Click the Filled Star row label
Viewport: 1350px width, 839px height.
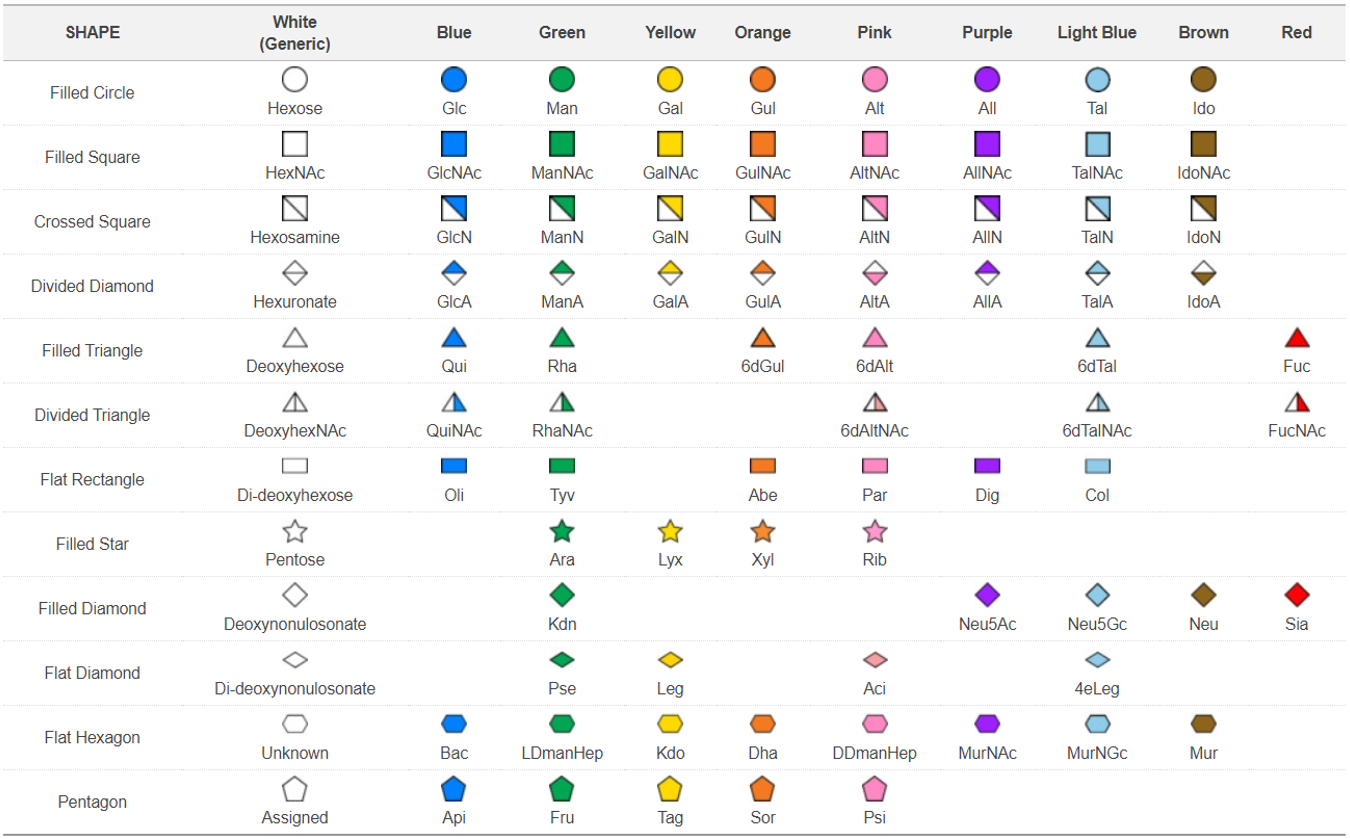[92, 544]
